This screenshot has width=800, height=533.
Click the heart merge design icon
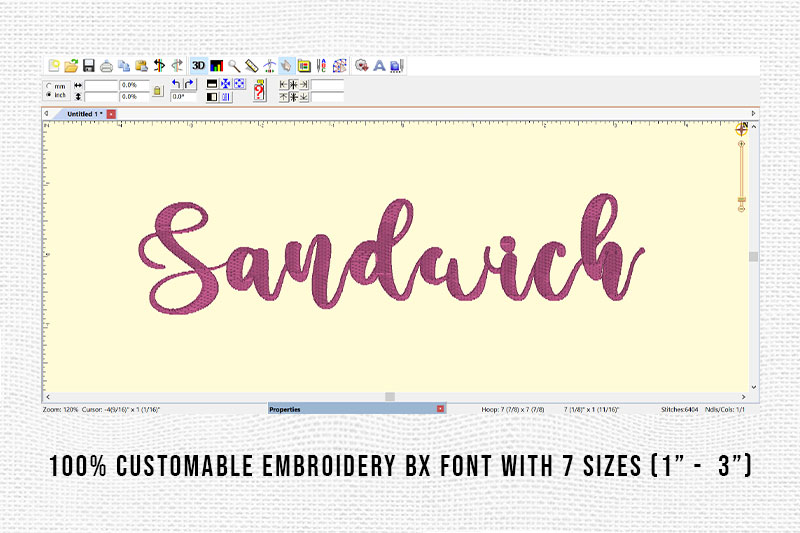361,65
